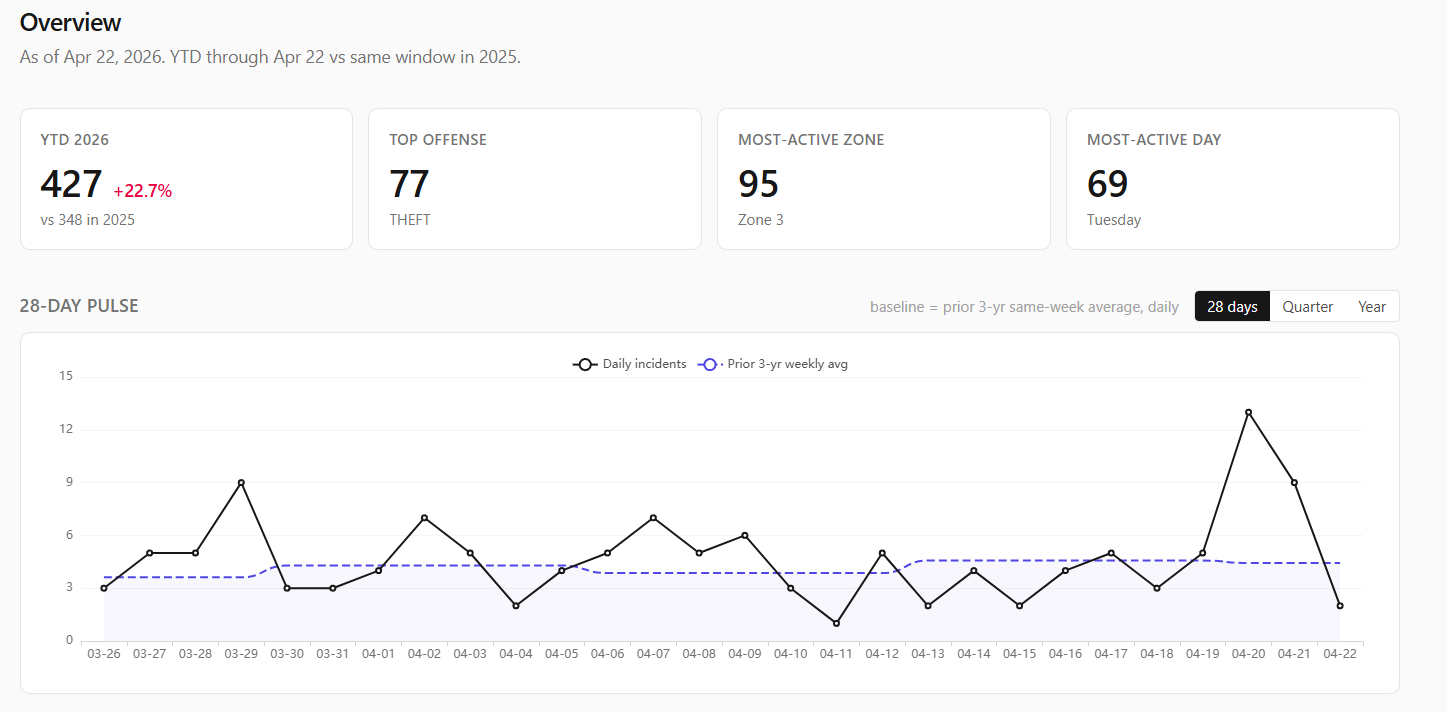1447x712 pixels.
Task: Click the 04-07 data point marker
Action: tap(653, 518)
